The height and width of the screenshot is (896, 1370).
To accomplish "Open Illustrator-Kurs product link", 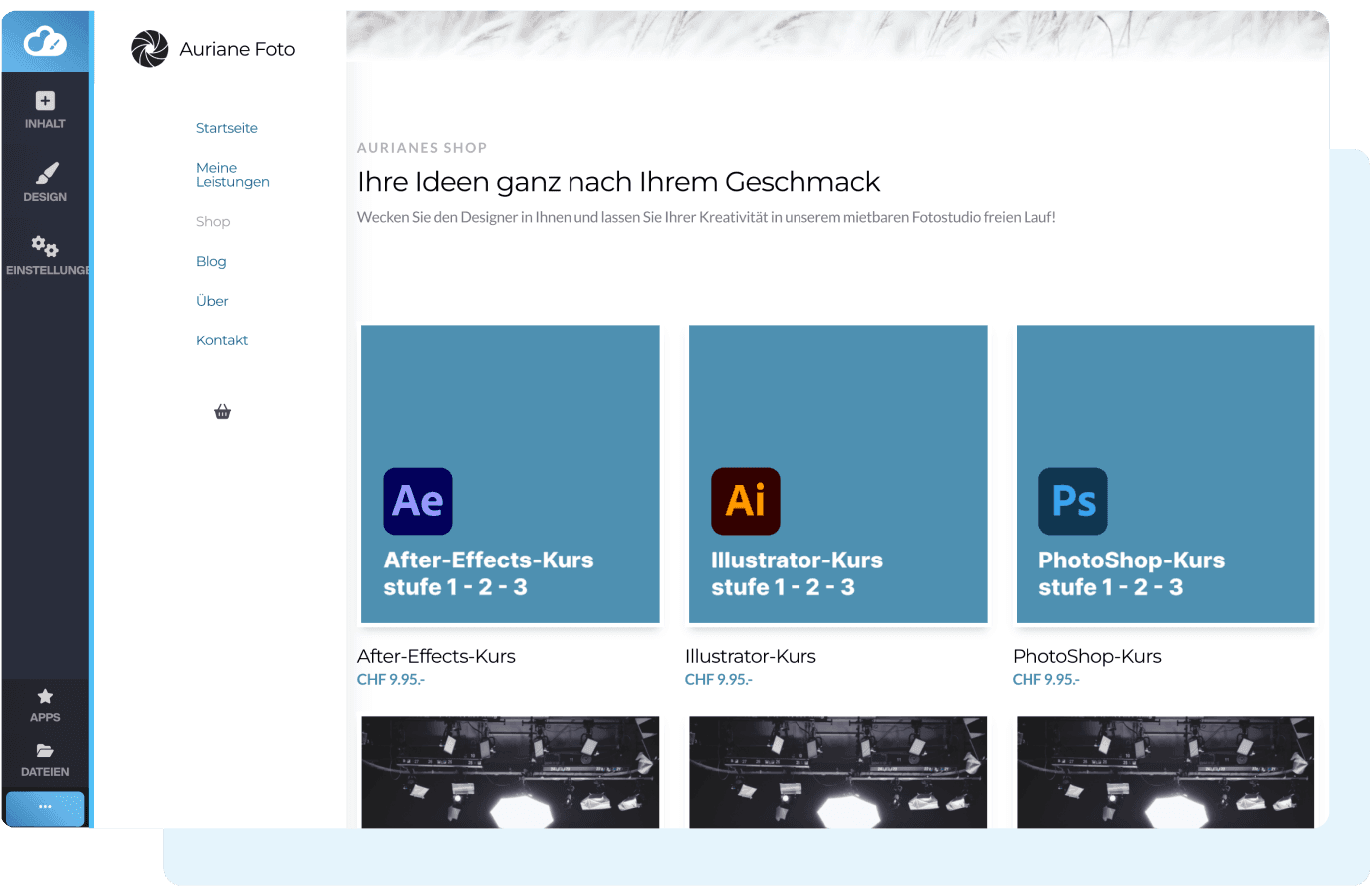I will click(x=751, y=656).
